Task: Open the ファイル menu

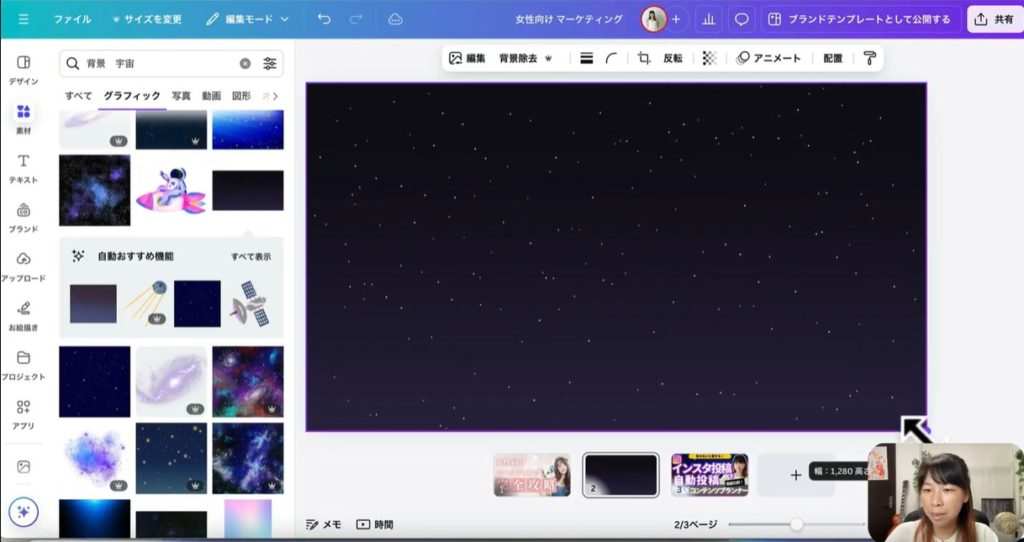Action: (x=72, y=19)
